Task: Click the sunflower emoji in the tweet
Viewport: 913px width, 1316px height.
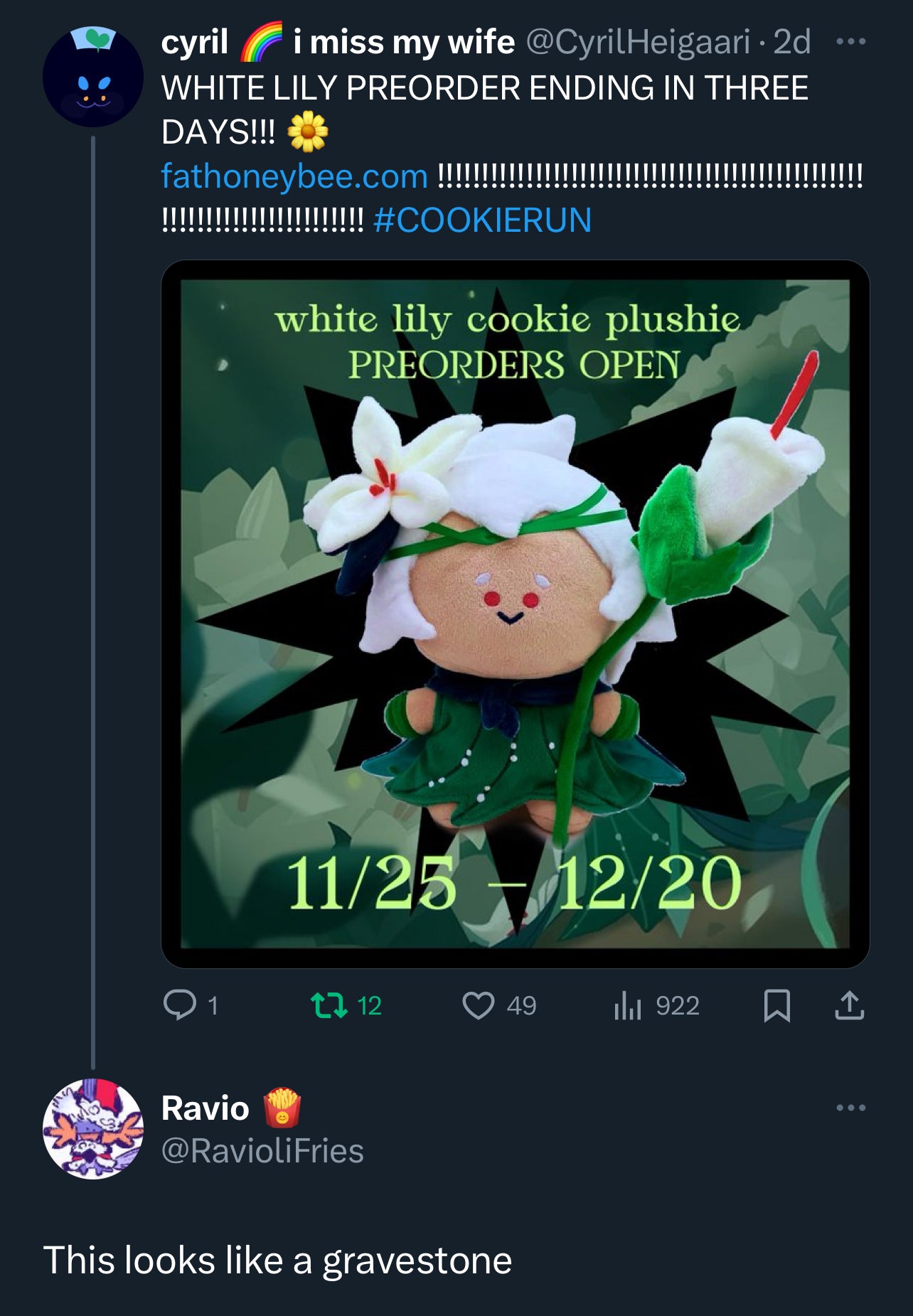Action: 307,132
